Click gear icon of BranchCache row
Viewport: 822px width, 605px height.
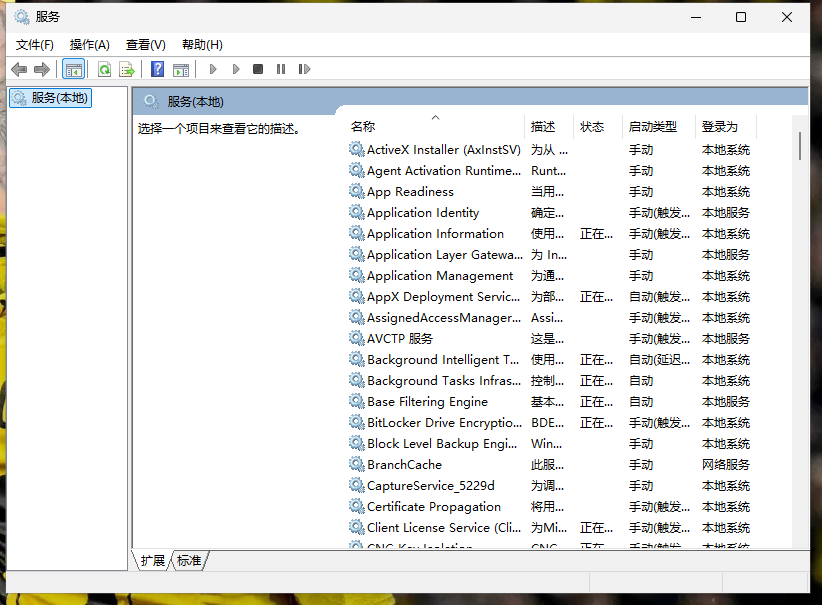(x=356, y=464)
